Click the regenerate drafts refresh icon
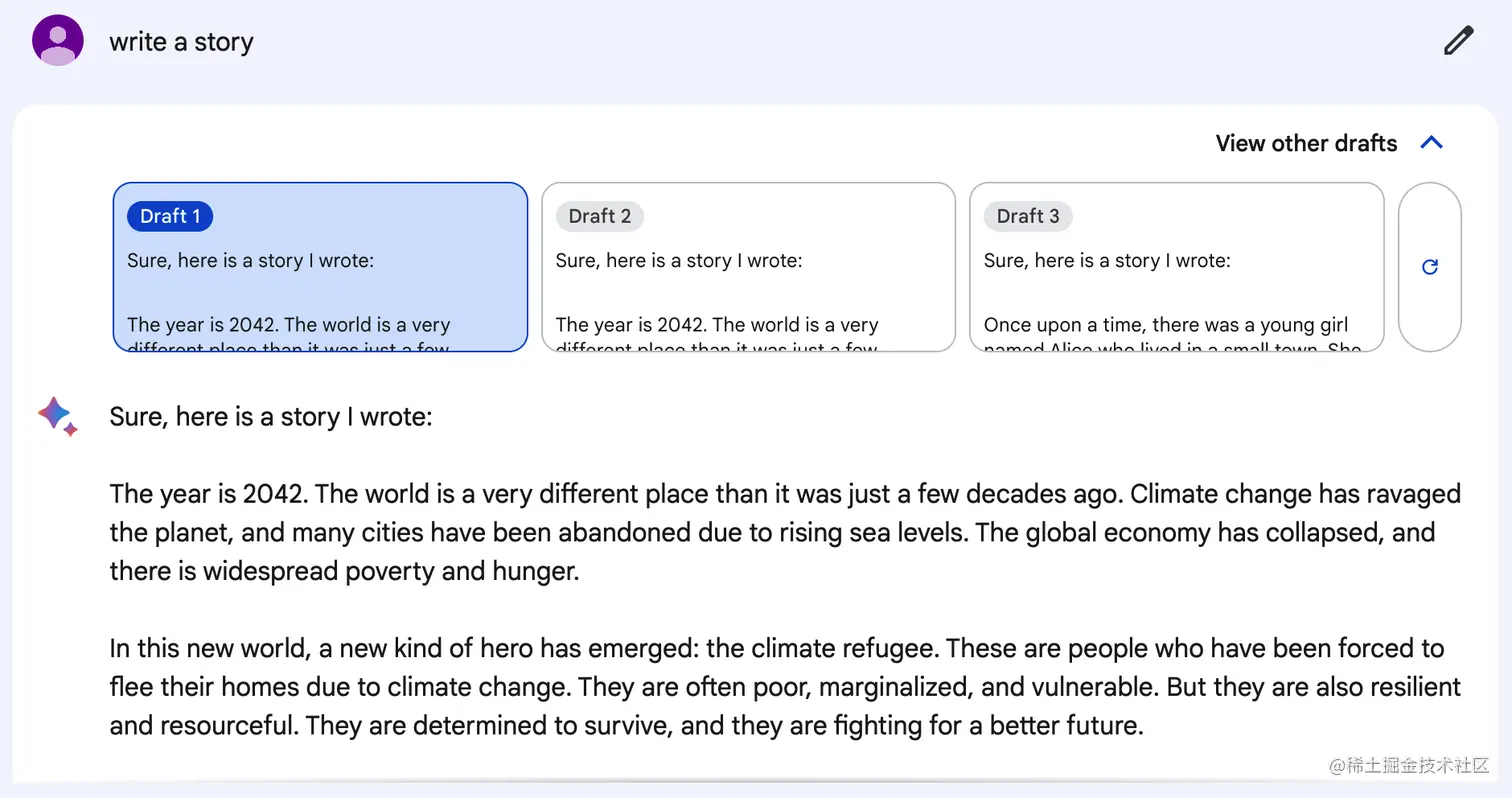The height and width of the screenshot is (798, 1512). tap(1430, 267)
